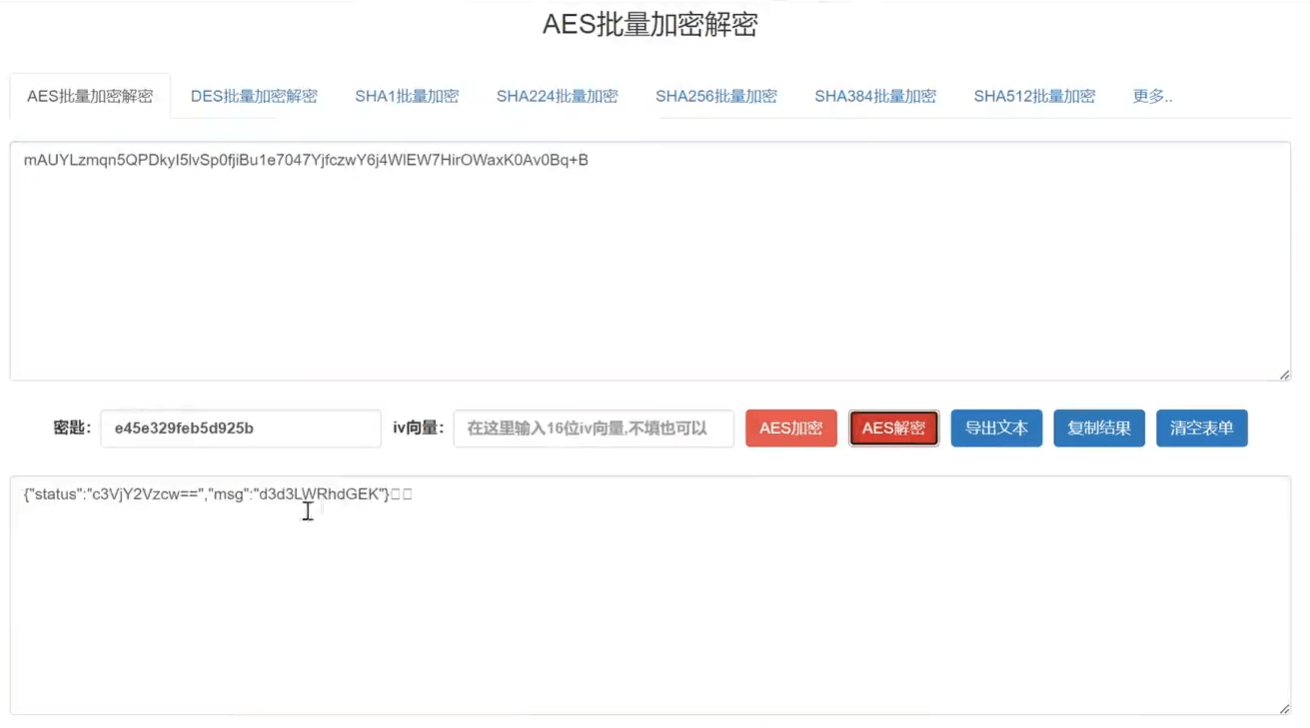Open the SHA224批量加密 tab
1310x728 pixels.
click(x=557, y=96)
